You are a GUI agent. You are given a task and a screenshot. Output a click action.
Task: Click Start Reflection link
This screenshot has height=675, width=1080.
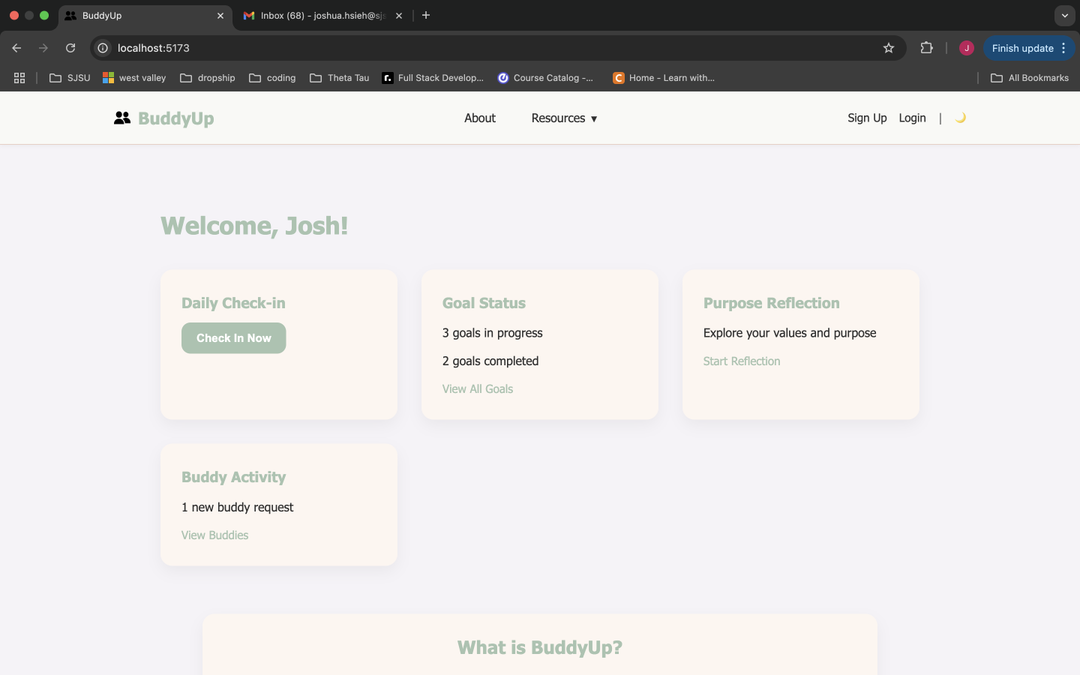pyautogui.click(x=741, y=361)
